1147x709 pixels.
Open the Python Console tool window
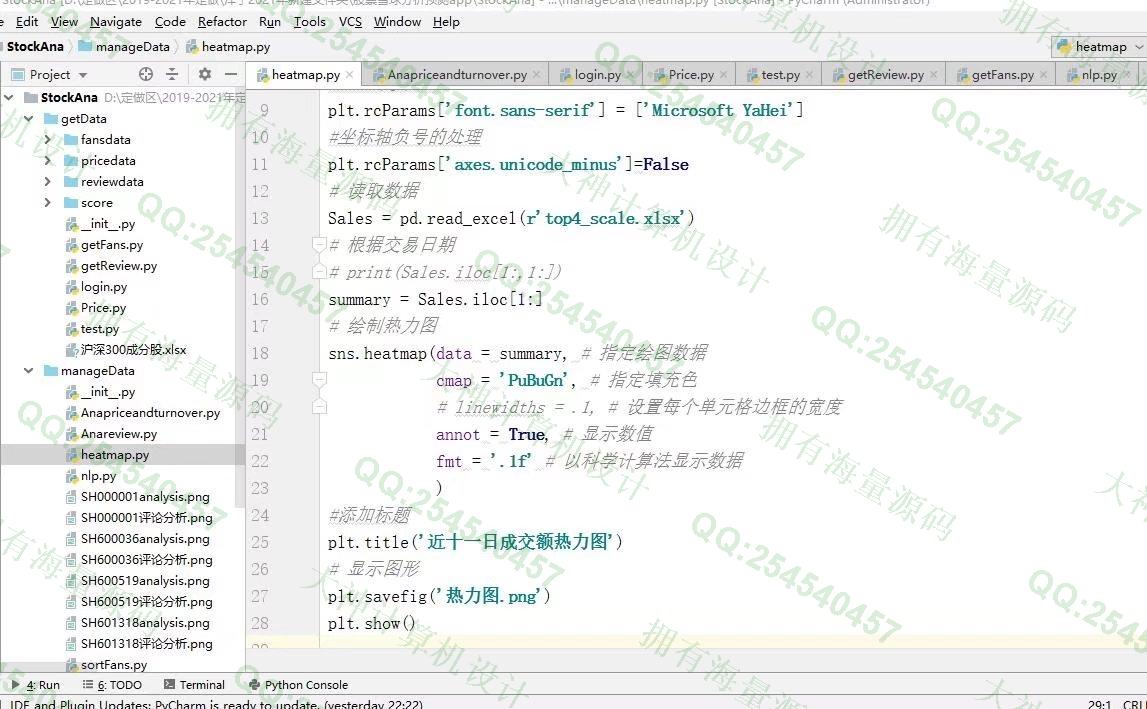coord(298,685)
